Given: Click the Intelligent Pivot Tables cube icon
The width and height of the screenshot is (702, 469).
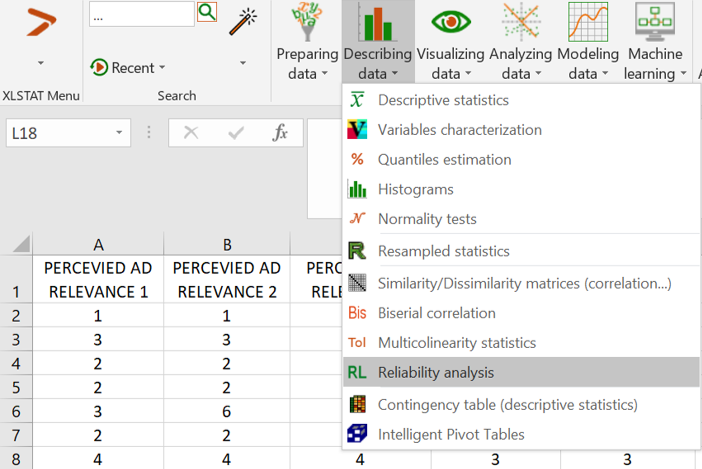Looking at the screenshot, I should pyautogui.click(x=357, y=434).
